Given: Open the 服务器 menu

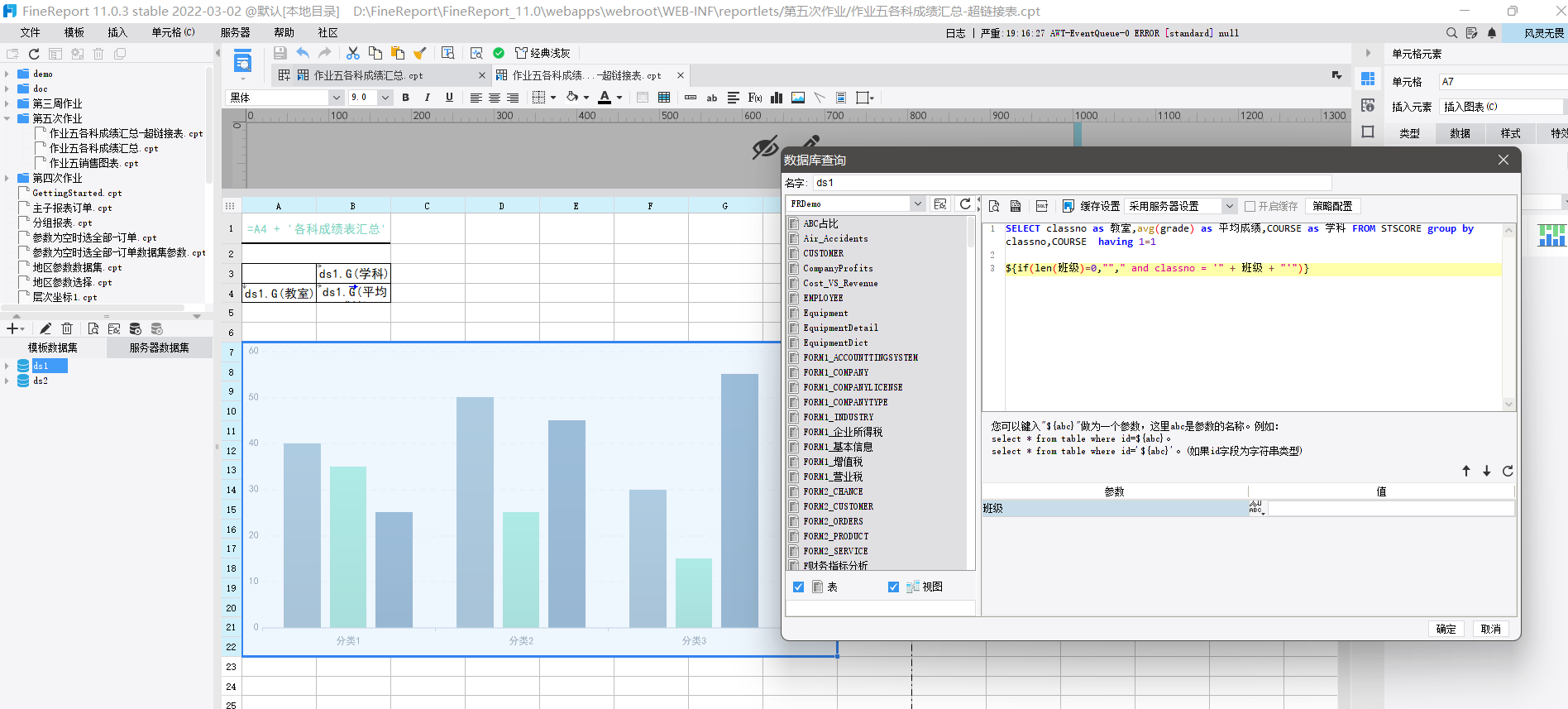Looking at the screenshot, I should pos(235,32).
